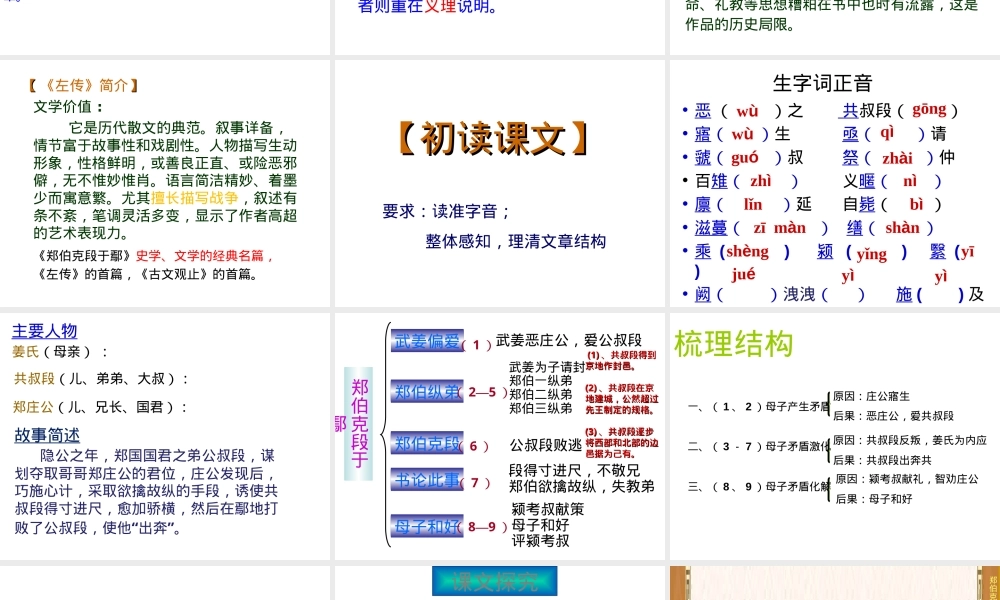Click underlined 阙 in last pronunciation row
The height and width of the screenshot is (600, 1000).
703,295
